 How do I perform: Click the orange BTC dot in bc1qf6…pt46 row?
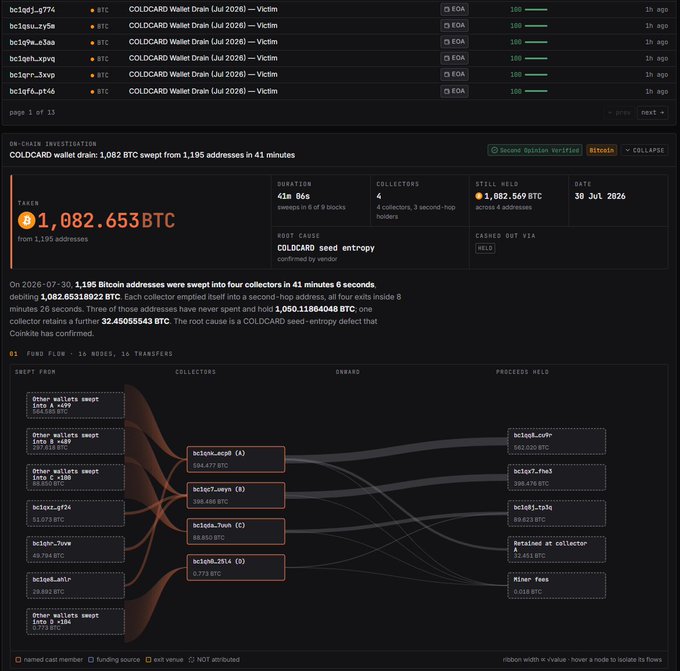pos(92,92)
